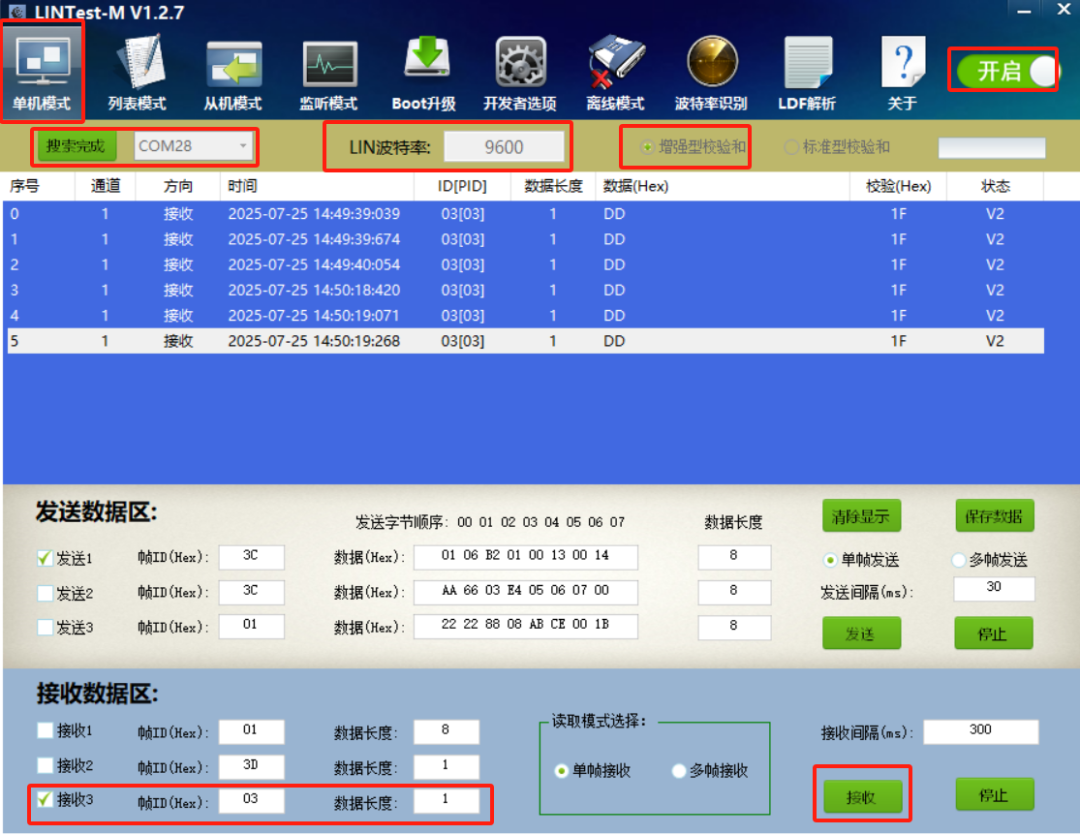
Task: Toggle the 开启 connection switch
Action: click(1007, 71)
